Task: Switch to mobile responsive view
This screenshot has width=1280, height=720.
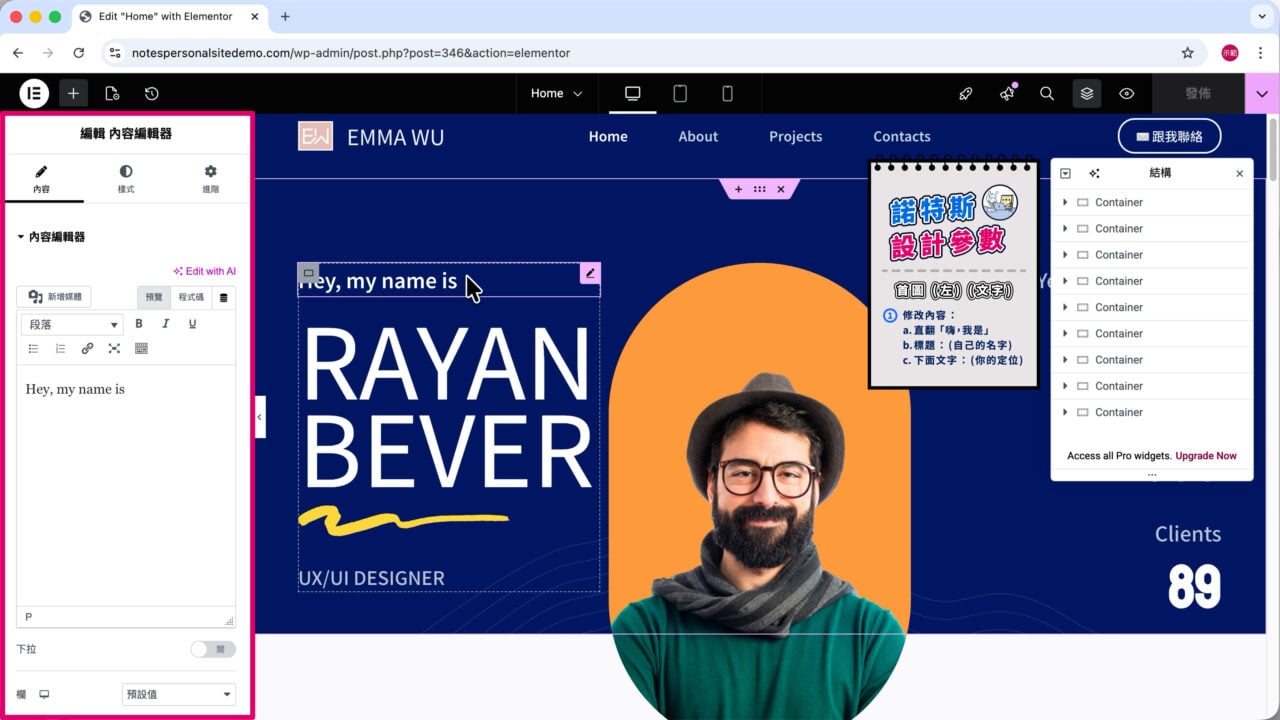Action: coord(727,93)
